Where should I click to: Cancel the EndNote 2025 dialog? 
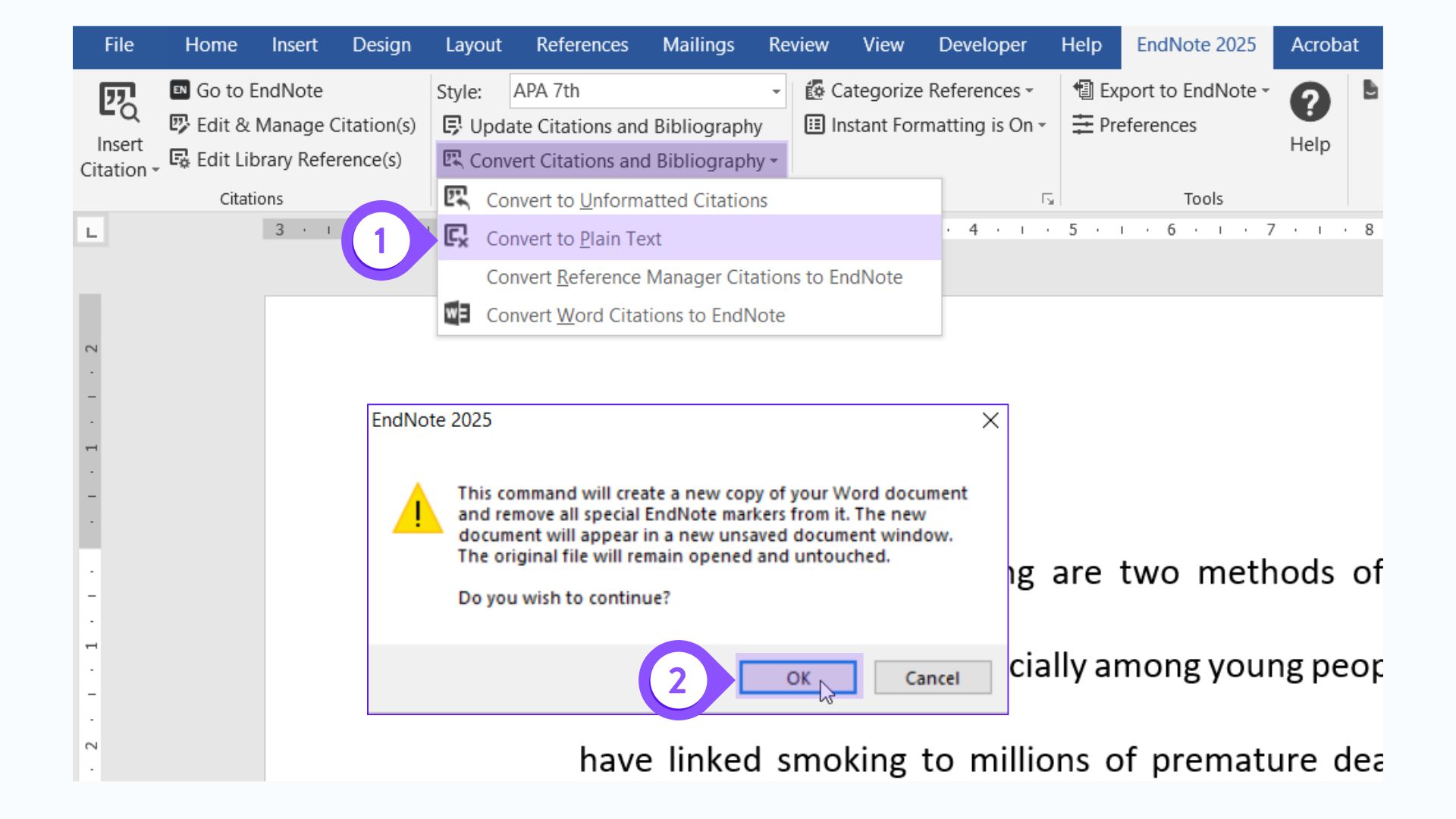[932, 678]
